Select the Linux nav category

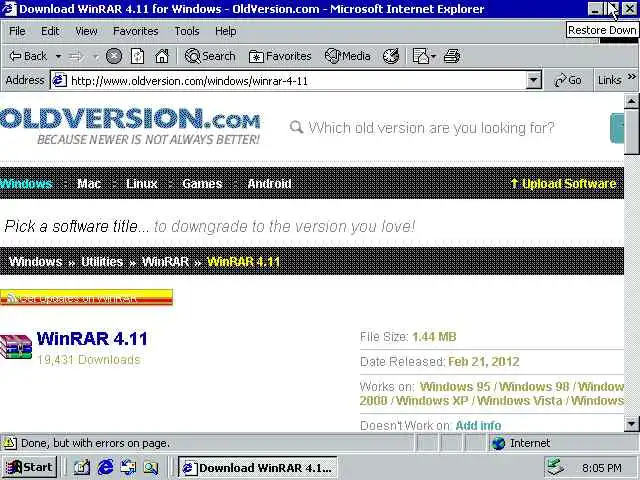pos(142,184)
